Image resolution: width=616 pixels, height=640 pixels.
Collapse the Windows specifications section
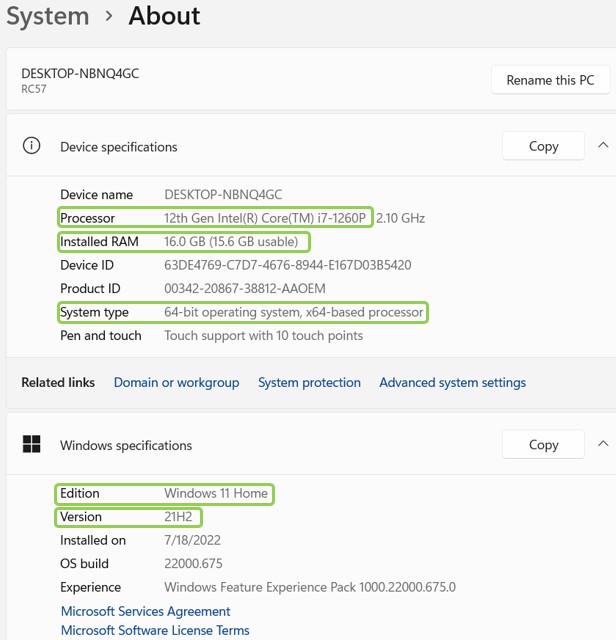[x=602, y=445]
